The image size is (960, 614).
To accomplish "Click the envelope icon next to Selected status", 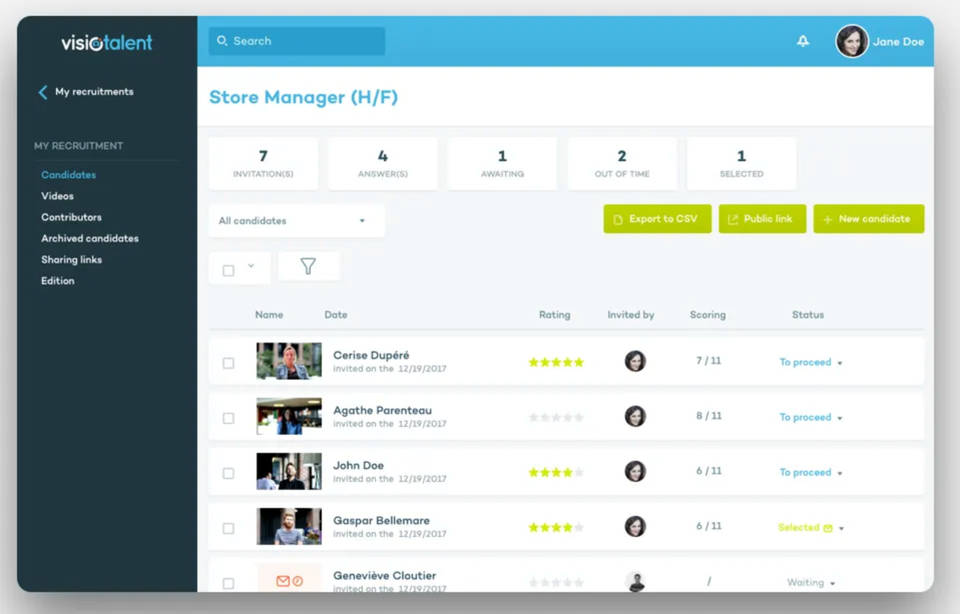I will point(828,528).
